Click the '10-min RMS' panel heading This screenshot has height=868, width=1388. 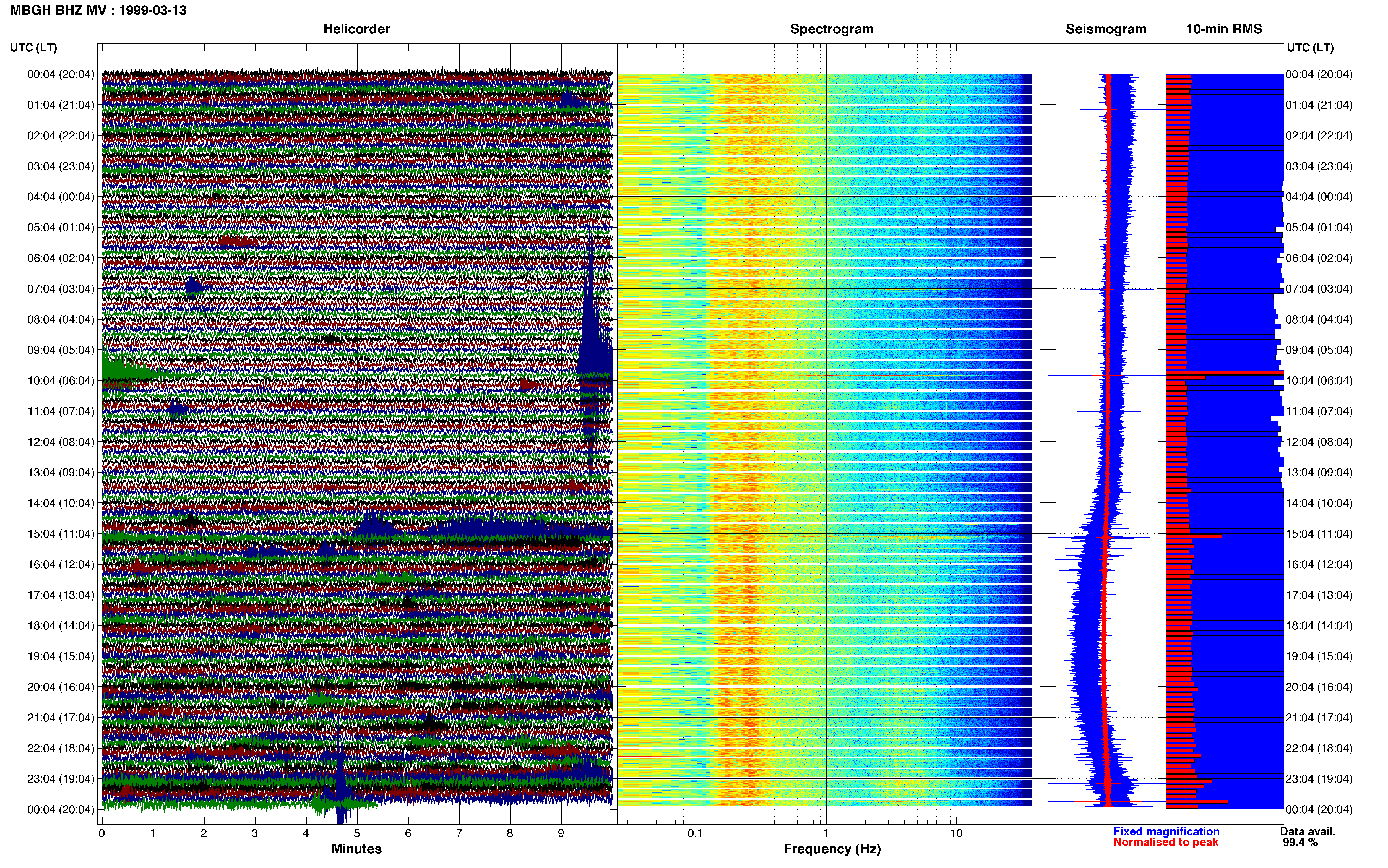tap(1224, 29)
